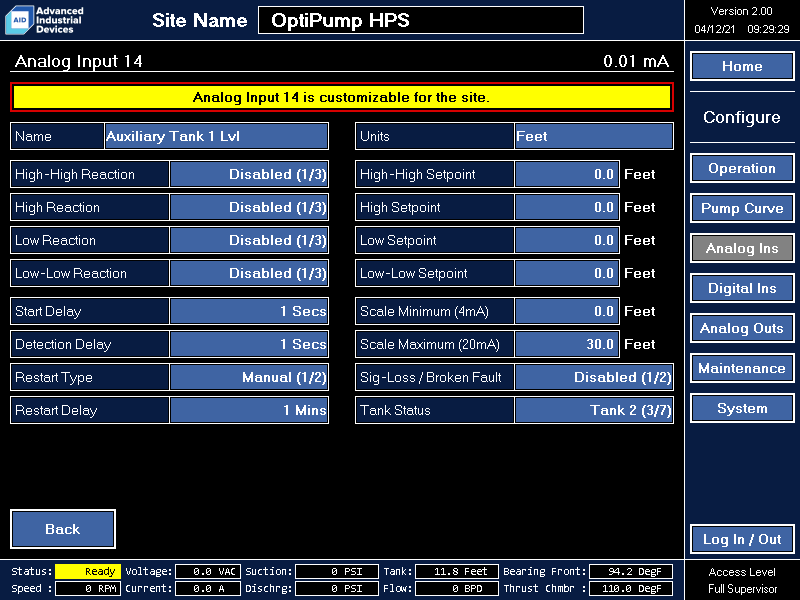Go to the Home screen
Viewport: 800px width, 600px height.
[742, 66]
